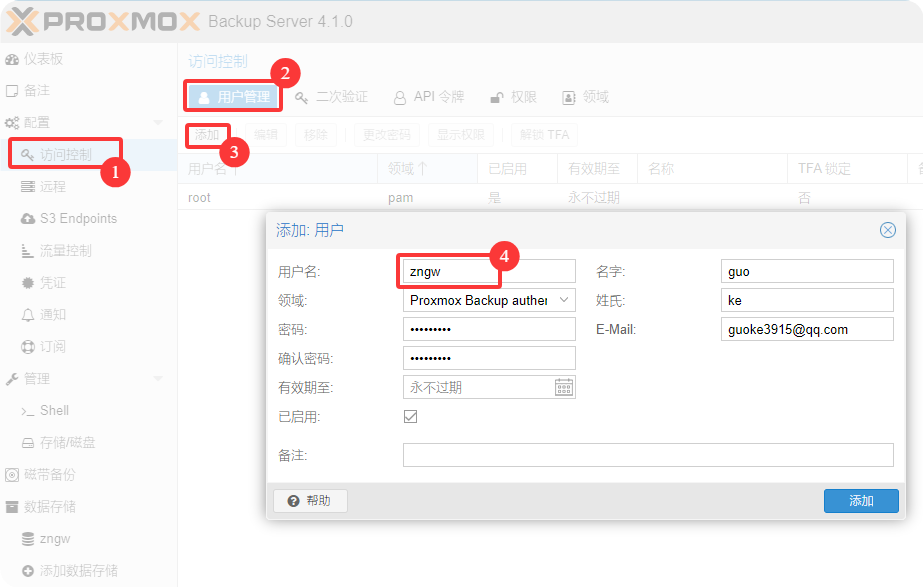Collapse the 配置 section in sidebar
The image size is (923, 587).
coord(157,123)
